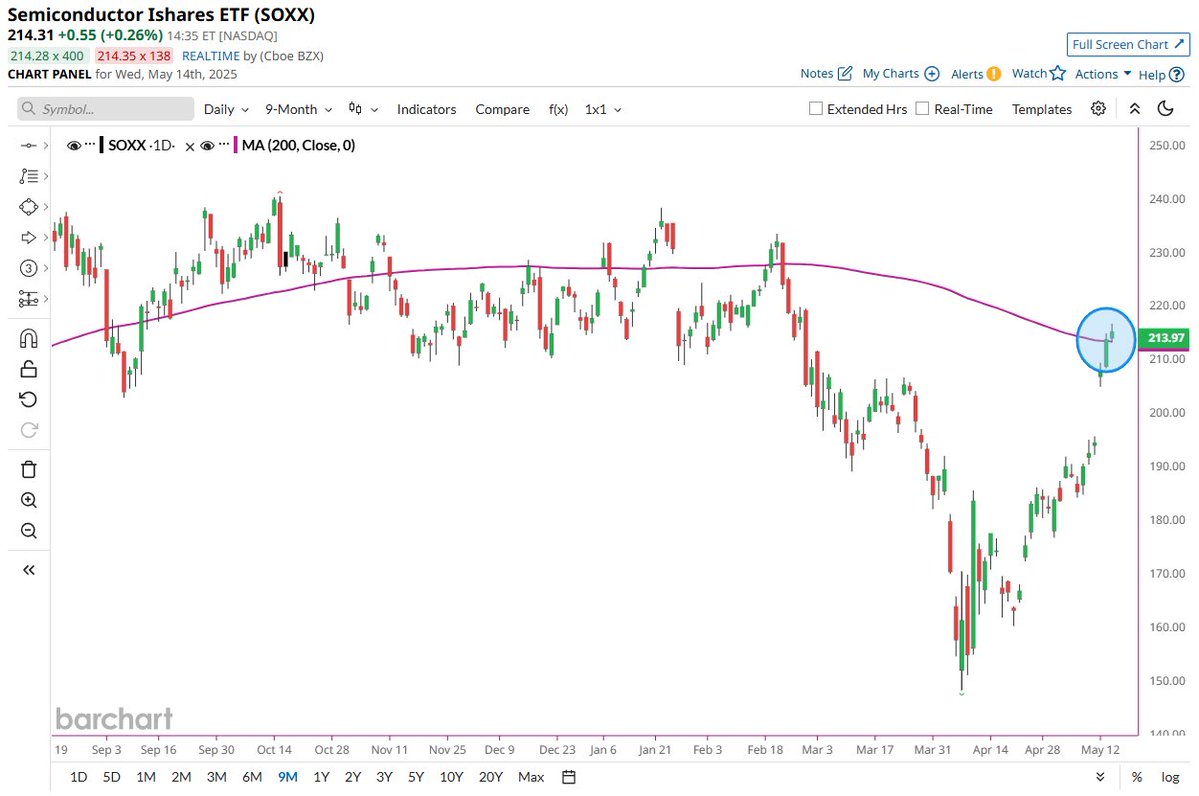The height and width of the screenshot is (796, 1199).
Task: Open the Daily frequency dropdown
Action: 226,109
